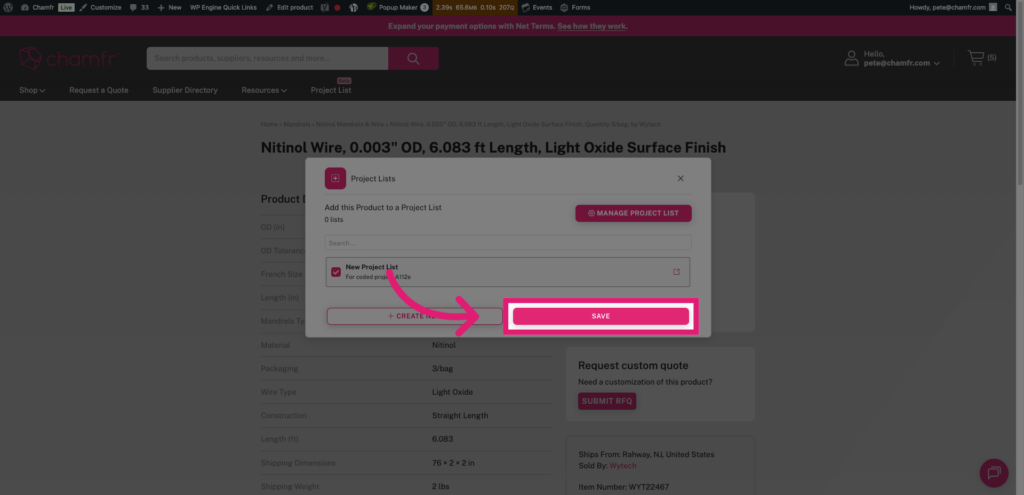Viewport: 1024px width, 495px height.
Task: Open the New content menu
Action: tap(169, 7)
